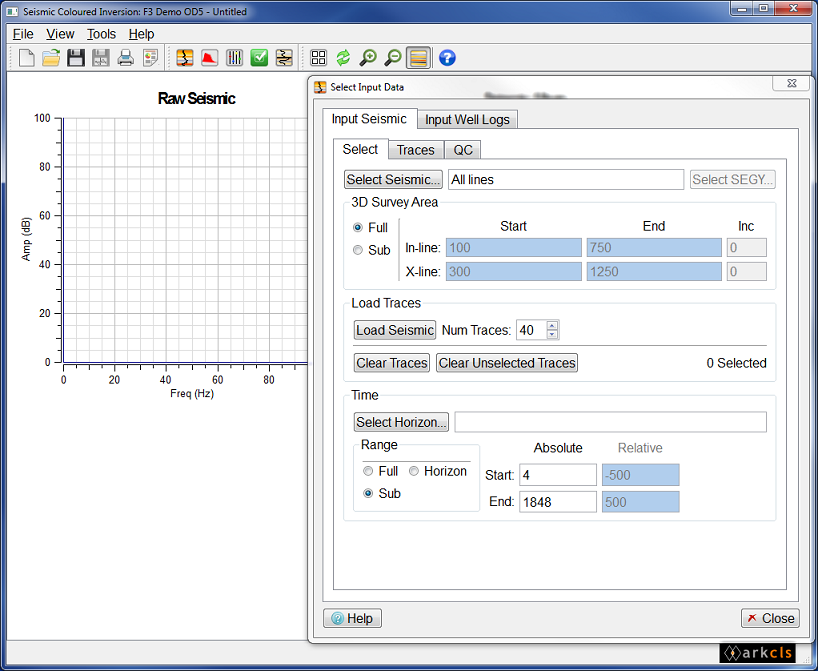818x671 pixels.
Task: Click the Load Seismic button
Action: tap(394, 330)
